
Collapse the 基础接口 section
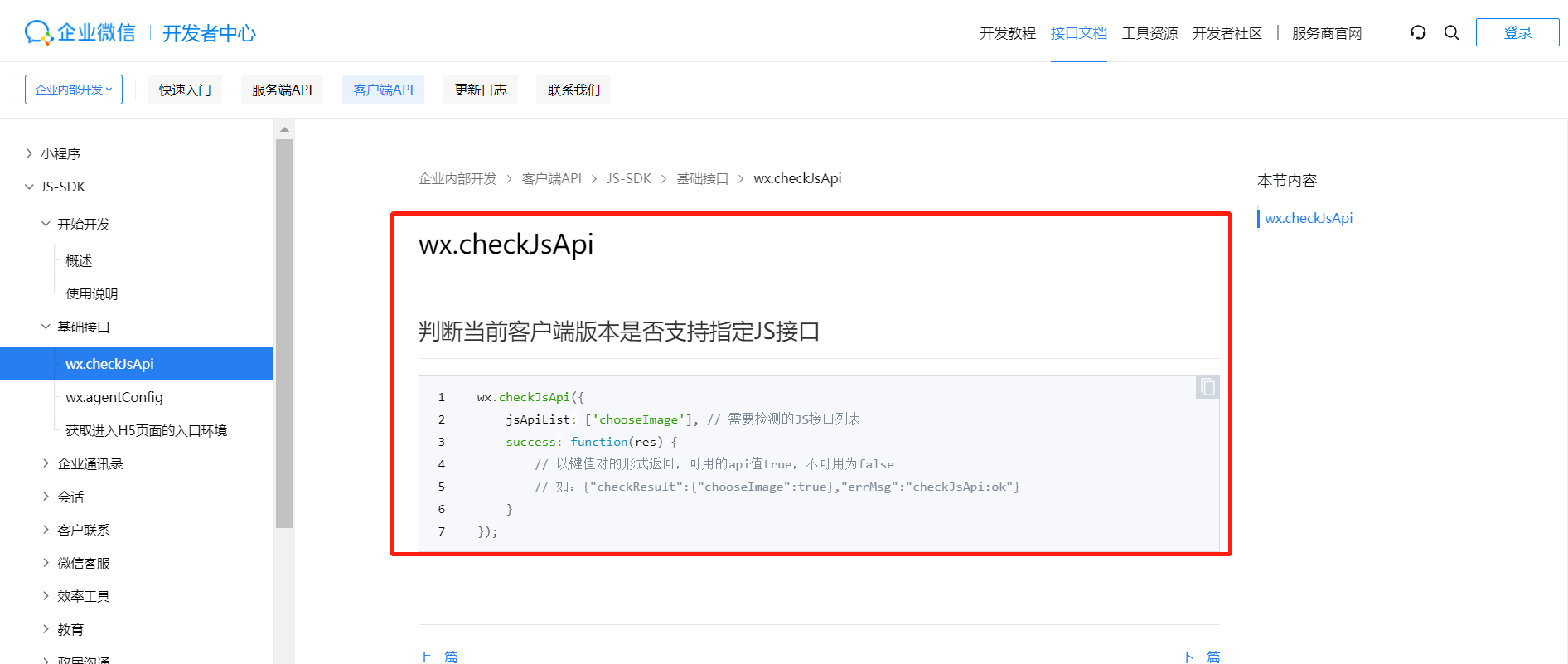coord(46,327)
